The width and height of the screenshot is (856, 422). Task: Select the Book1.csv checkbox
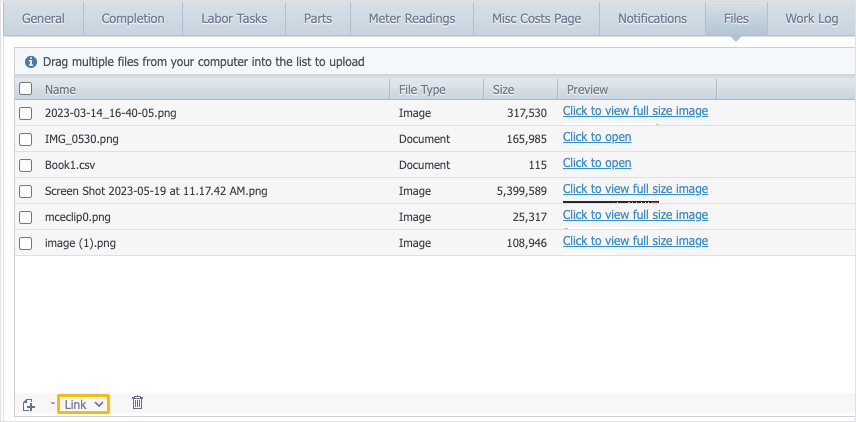[x=26, y=165]
